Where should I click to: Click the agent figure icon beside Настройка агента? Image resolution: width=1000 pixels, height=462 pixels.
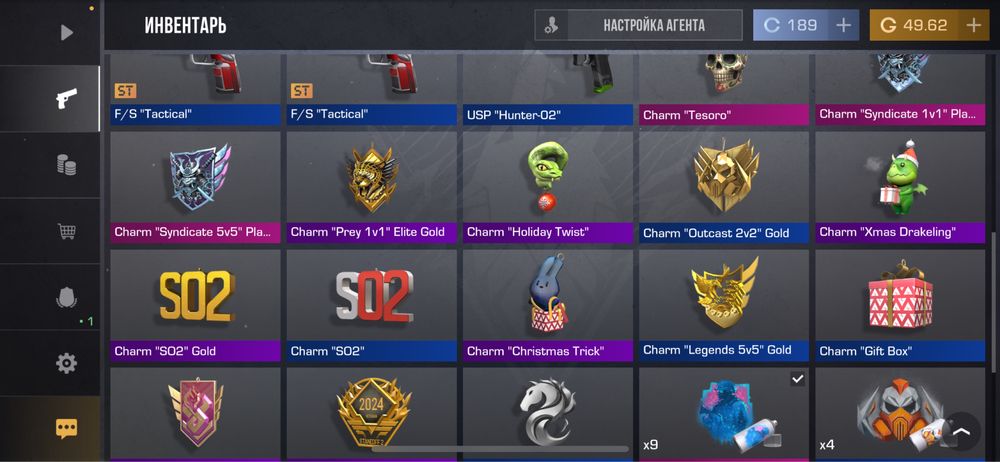click(x=551, y=26)
